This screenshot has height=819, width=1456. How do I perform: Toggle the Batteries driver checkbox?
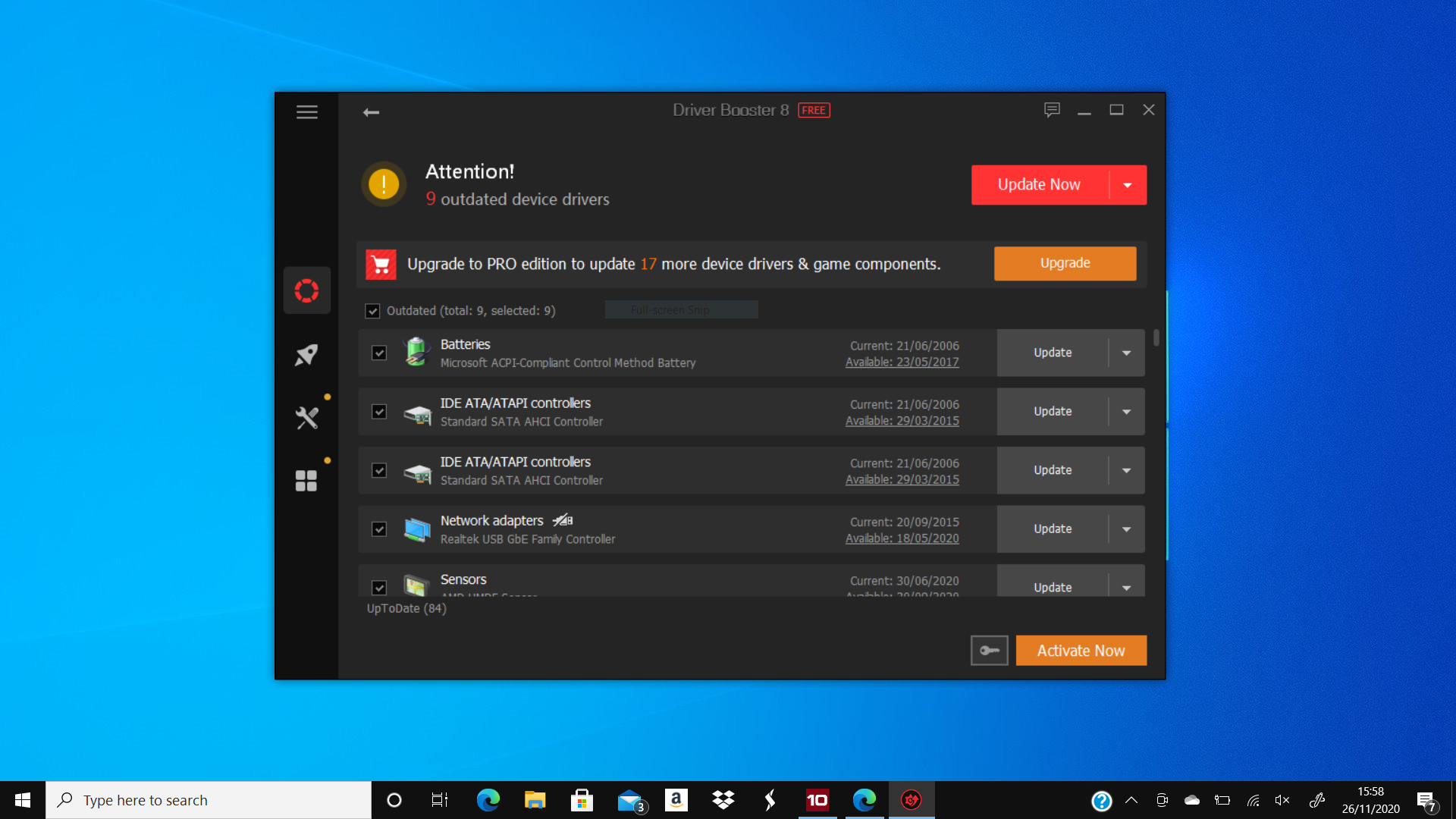379,352
